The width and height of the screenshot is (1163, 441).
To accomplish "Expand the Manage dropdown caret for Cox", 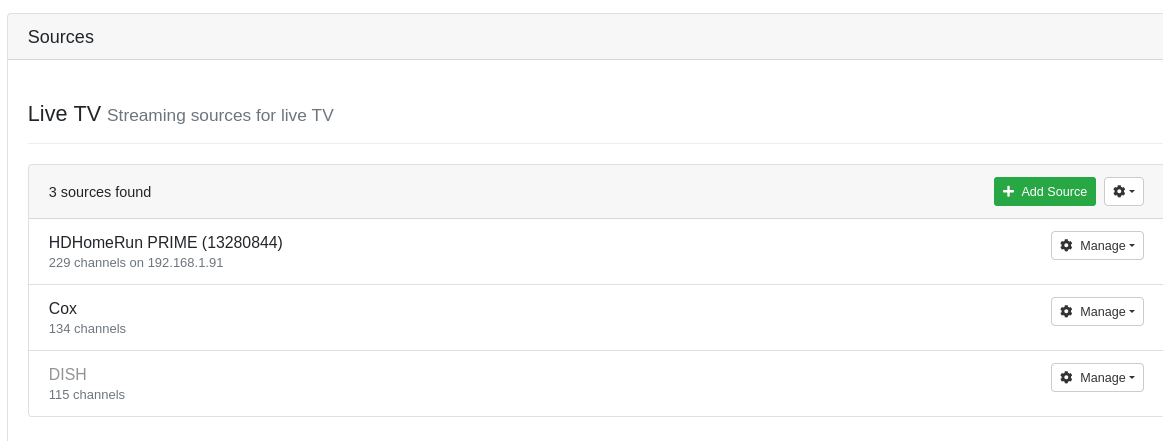I will click(1132, 312).
